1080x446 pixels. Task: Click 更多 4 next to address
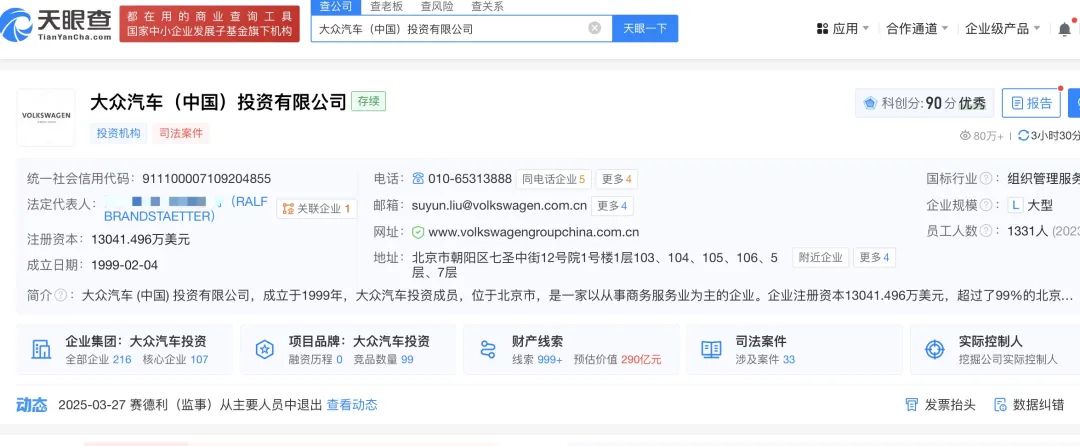[875, 257]
